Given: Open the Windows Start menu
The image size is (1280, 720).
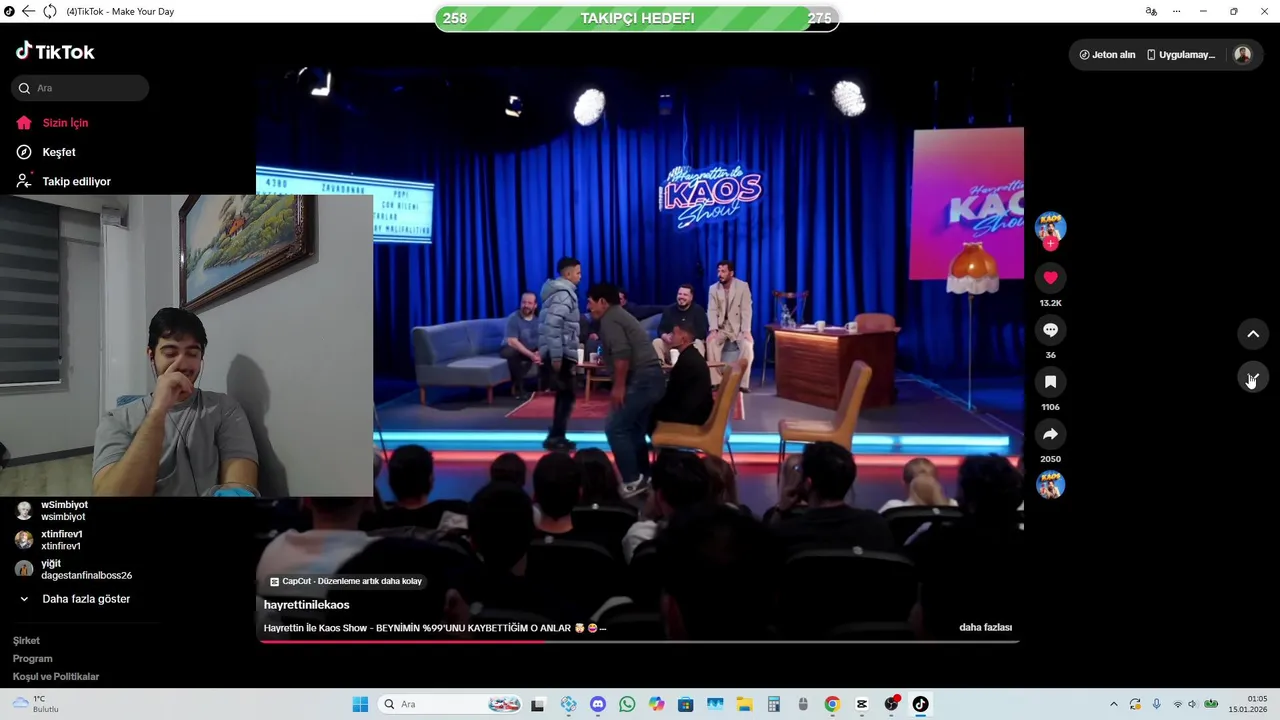Looking at the screenshot, I should tap(360, 704).
